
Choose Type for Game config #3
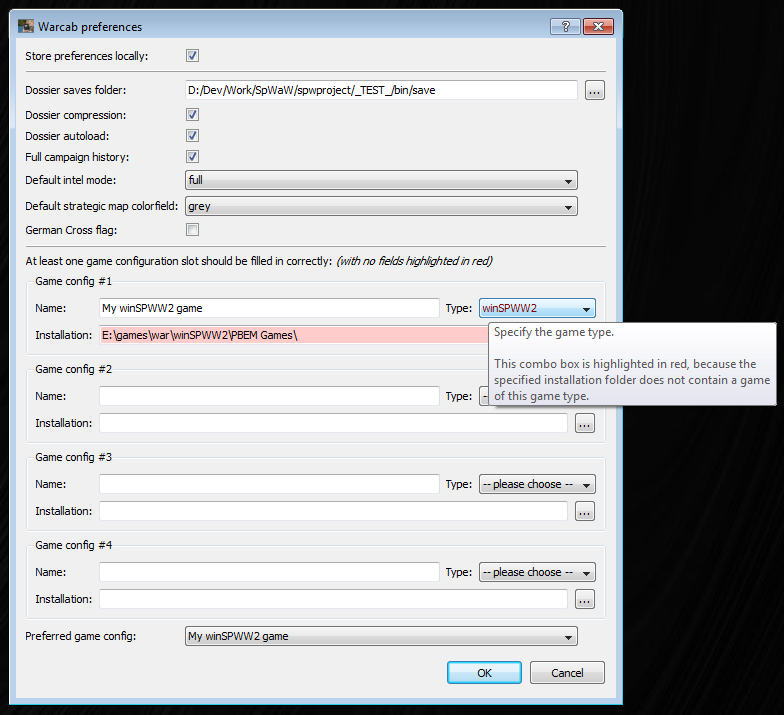[x=537, y=484]
